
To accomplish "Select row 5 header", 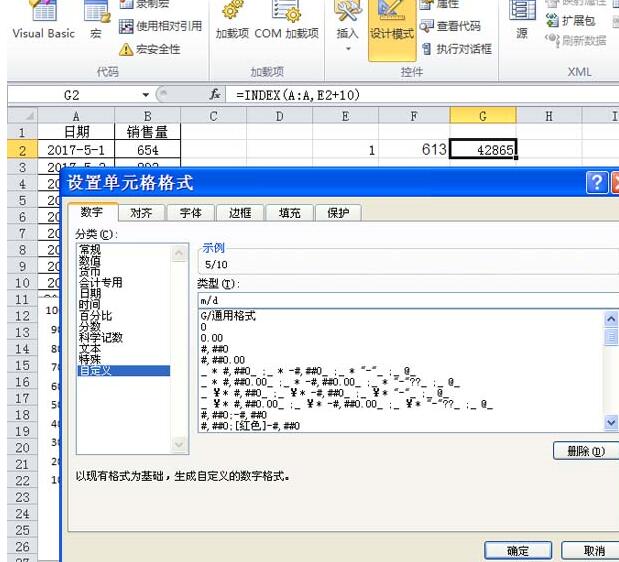I will click(x=23, y=200).
